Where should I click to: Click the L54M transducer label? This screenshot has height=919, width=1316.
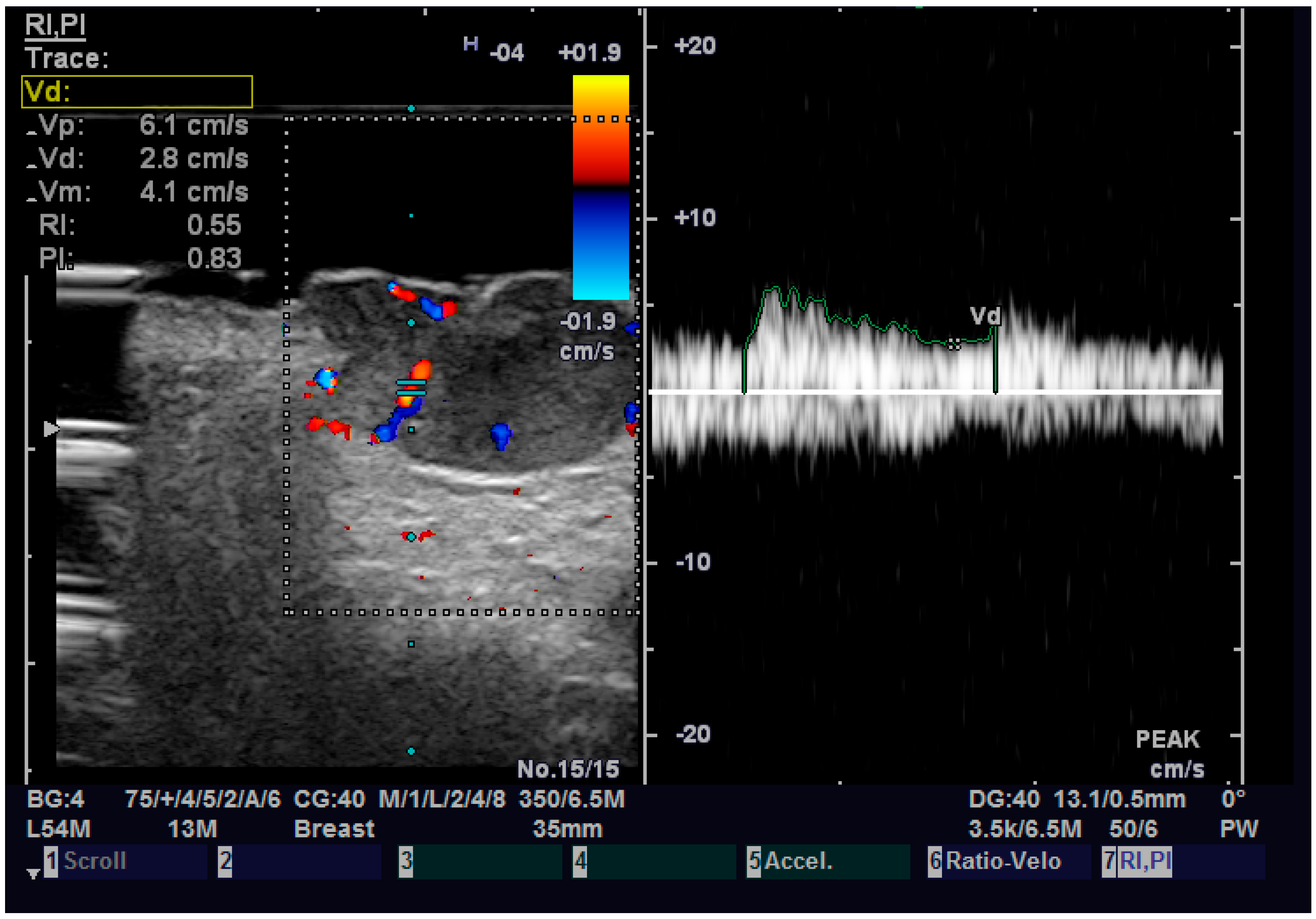pos(57,828)
